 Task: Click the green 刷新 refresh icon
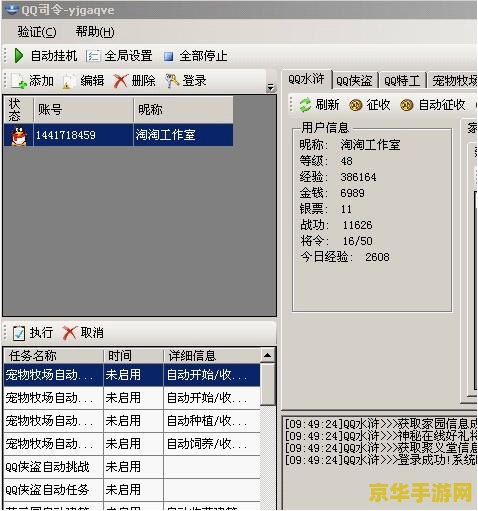point(305,105)
